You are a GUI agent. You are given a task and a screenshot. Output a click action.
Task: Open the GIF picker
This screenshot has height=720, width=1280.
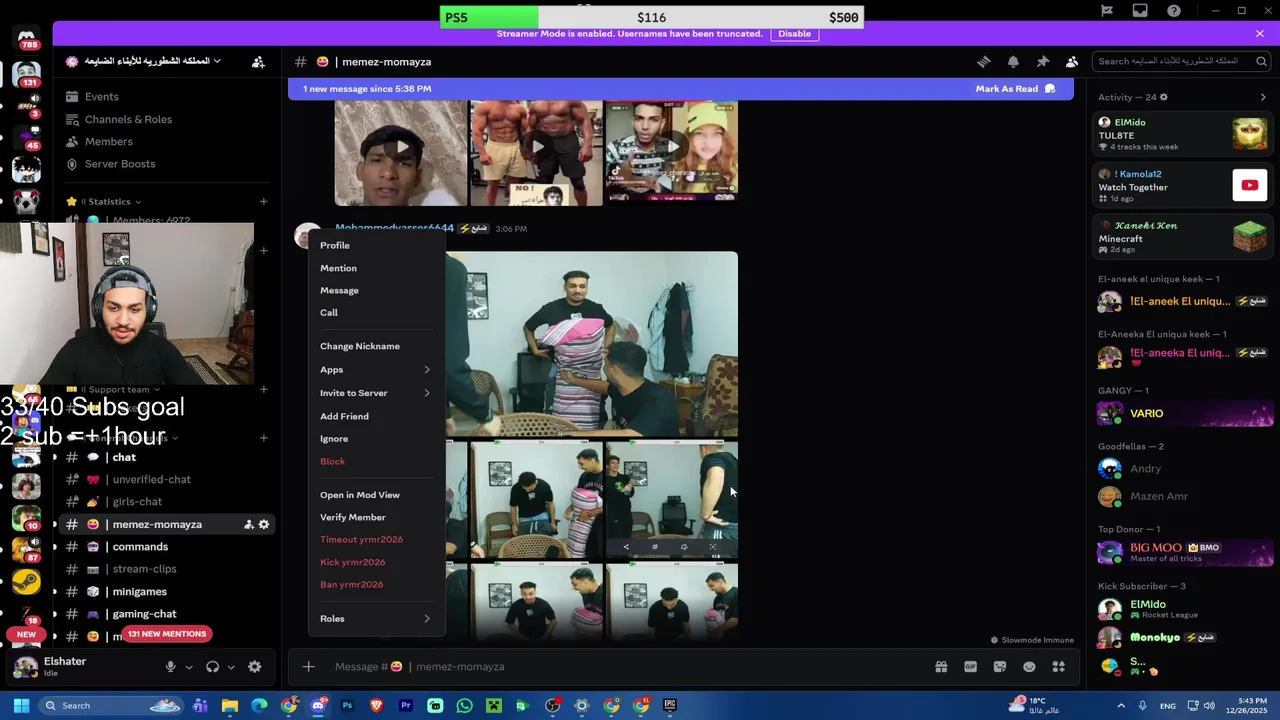(x=970, y=667)
